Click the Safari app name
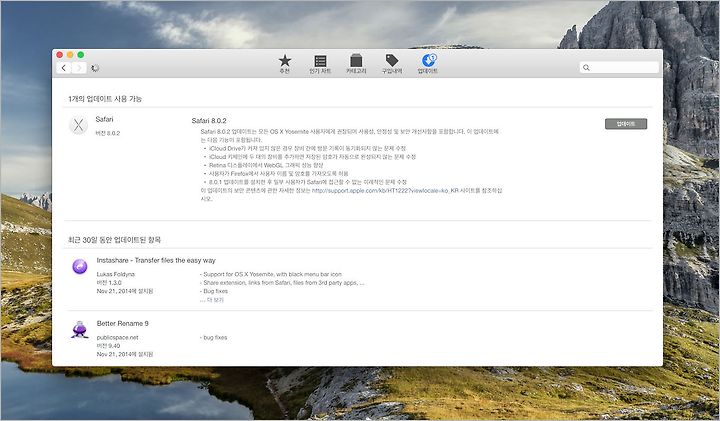 click(x=104, y=119)
